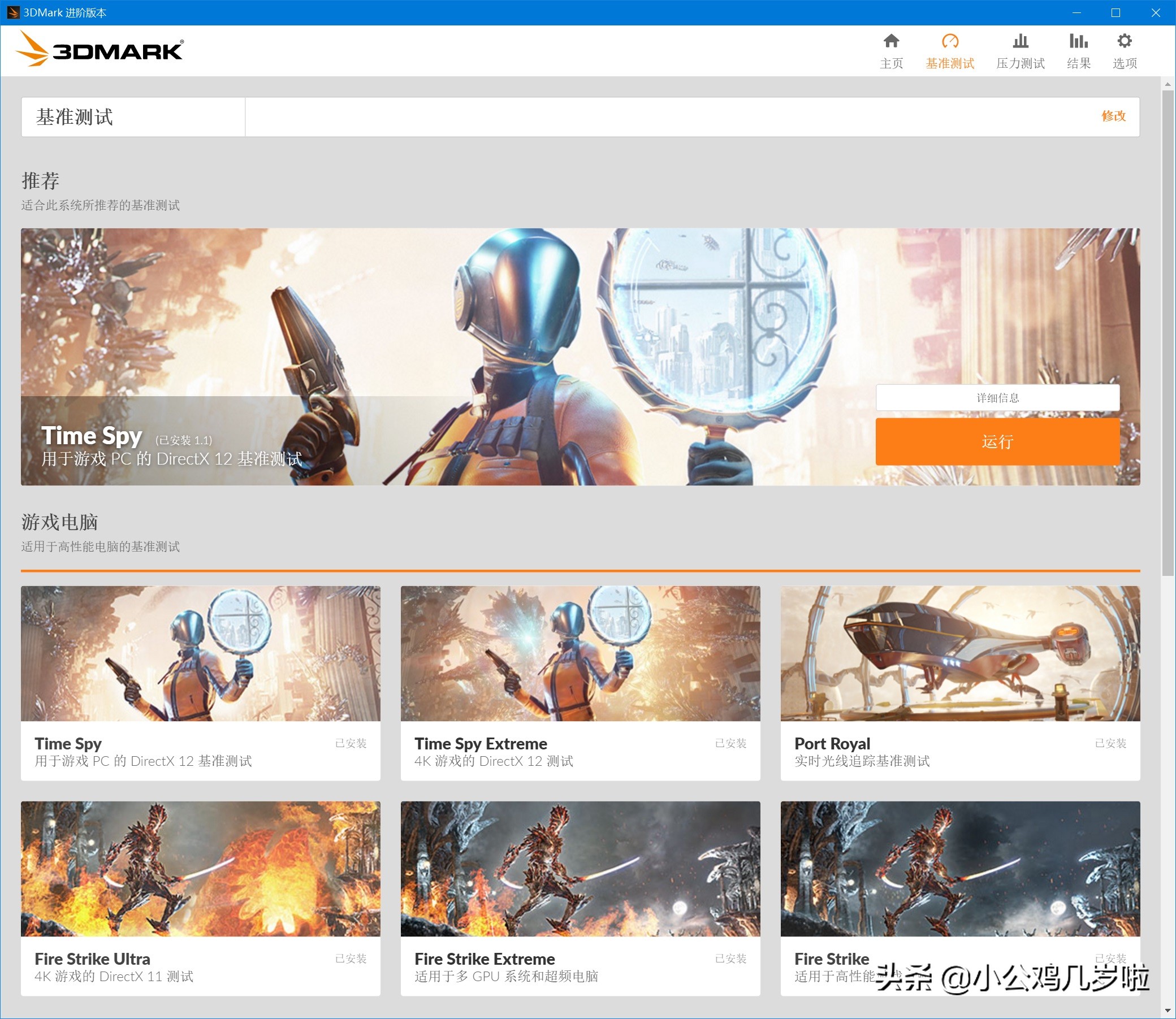Screen dimensions: 1176x1019
Task: Click the 3DMark title bar app icon
Action: click(12, 12)
